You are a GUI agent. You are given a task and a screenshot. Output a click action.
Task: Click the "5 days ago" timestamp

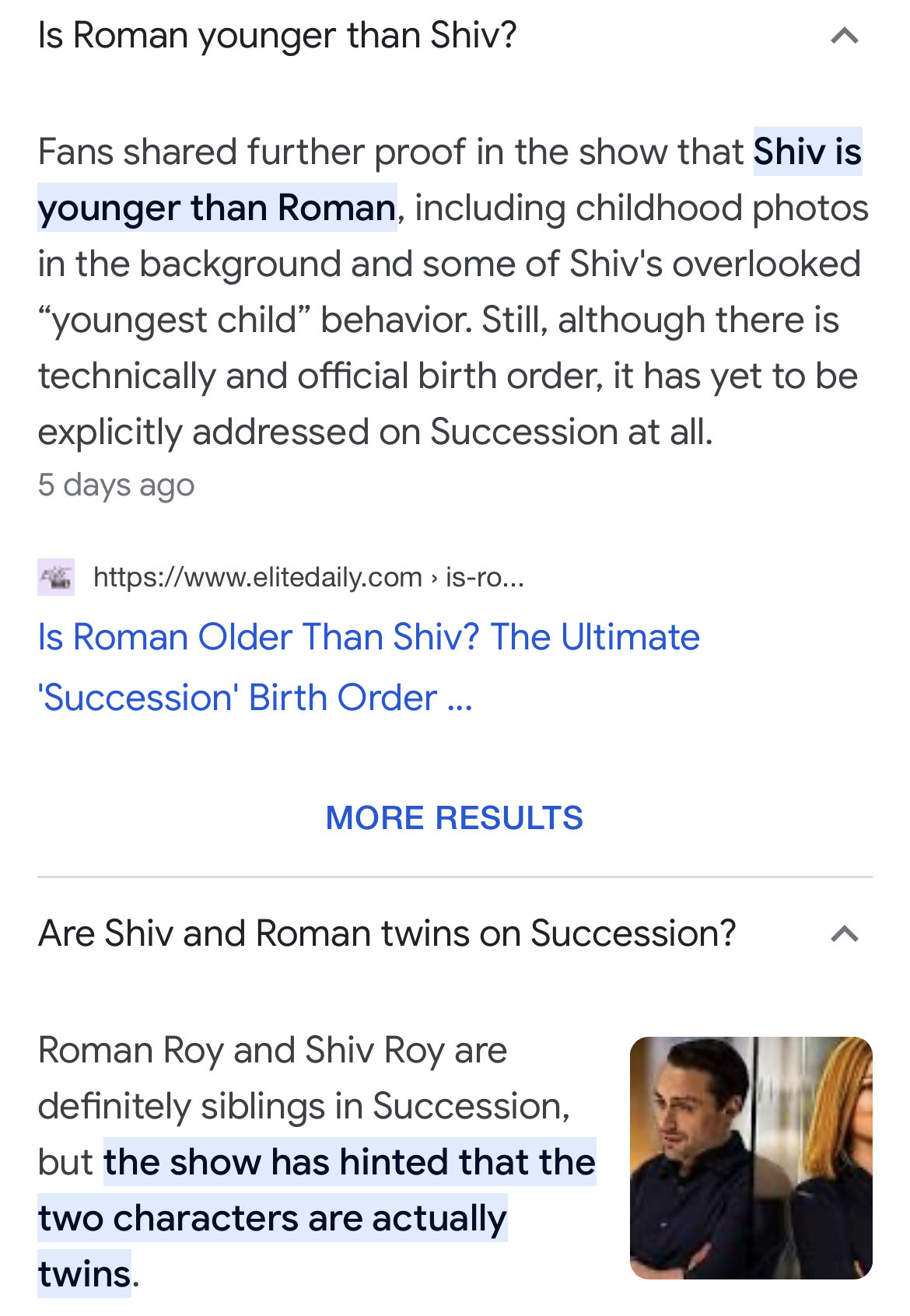click(116, 485)
